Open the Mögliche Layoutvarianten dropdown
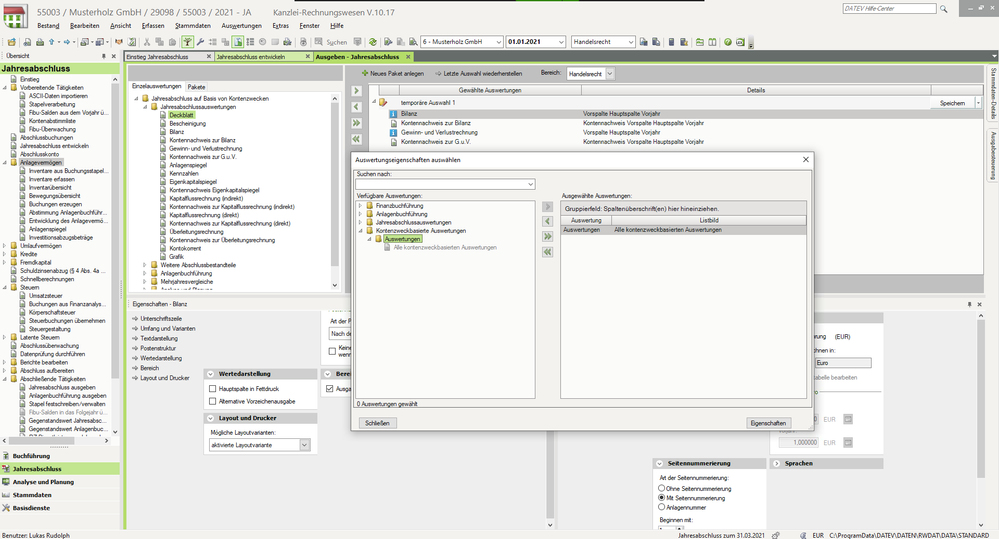The image size is (999, 539). click(x=305, y=445)
